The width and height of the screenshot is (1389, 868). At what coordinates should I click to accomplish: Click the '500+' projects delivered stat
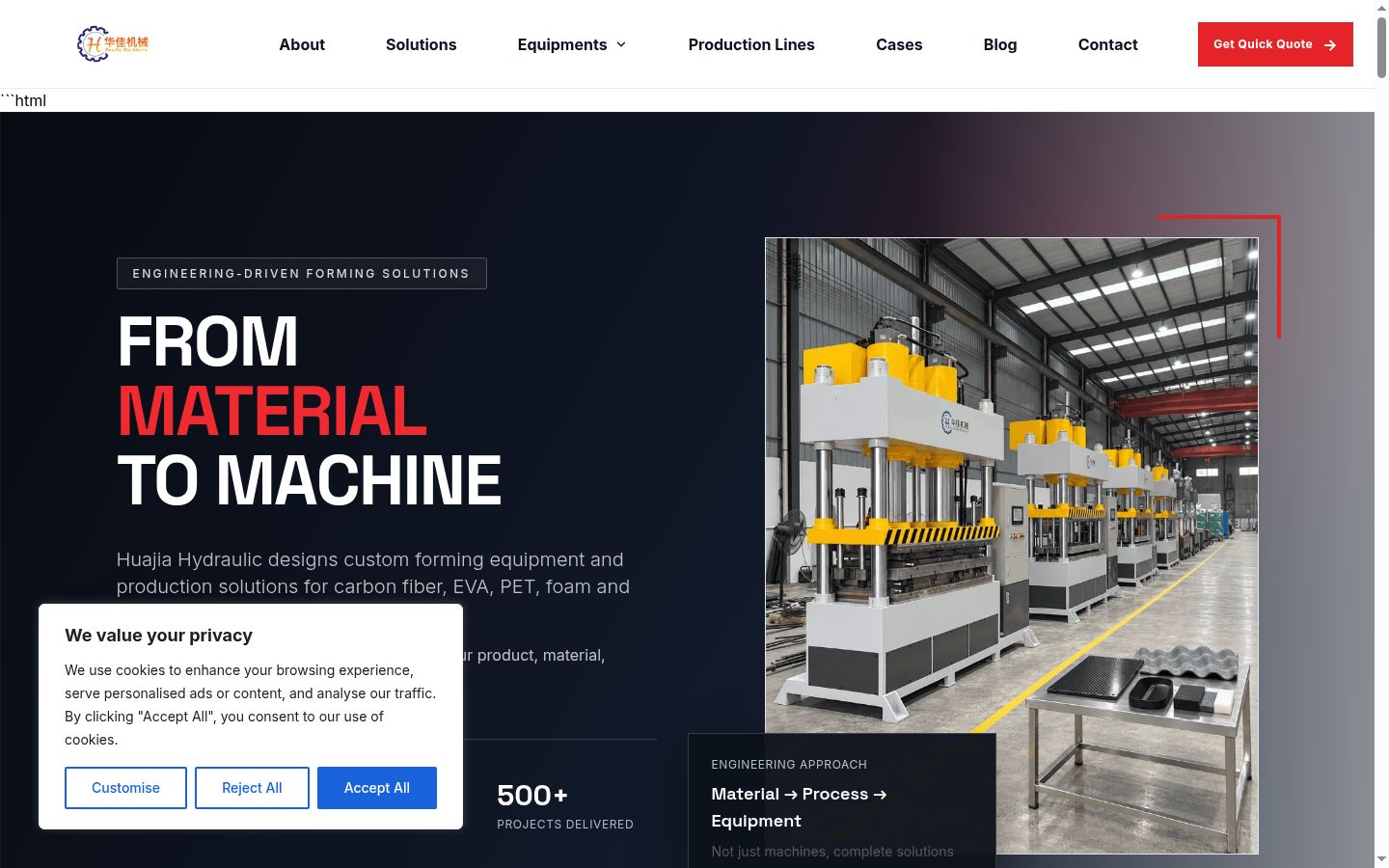tap(532, 796)
